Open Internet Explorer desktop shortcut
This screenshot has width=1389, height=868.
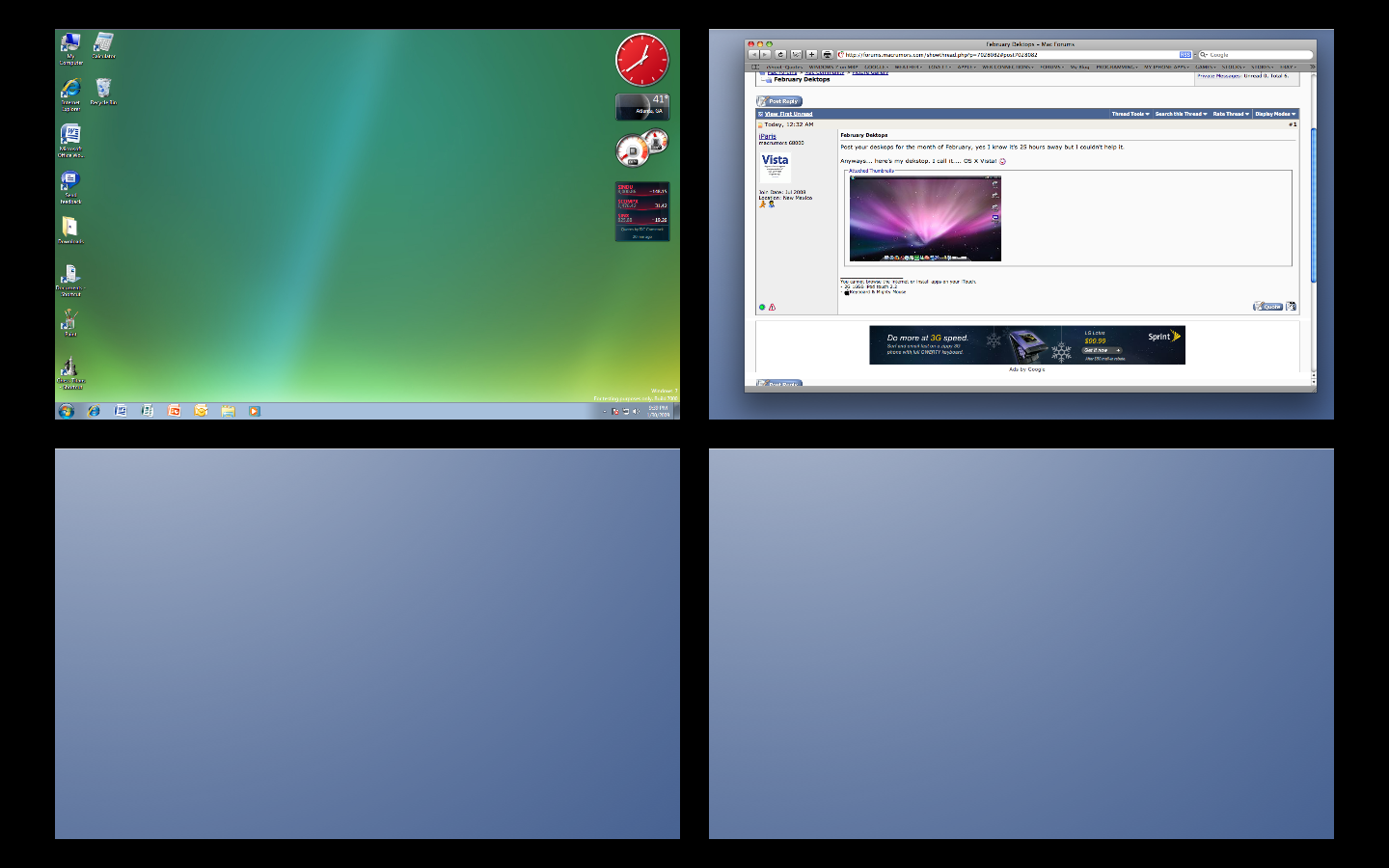[x=70, y=95]
